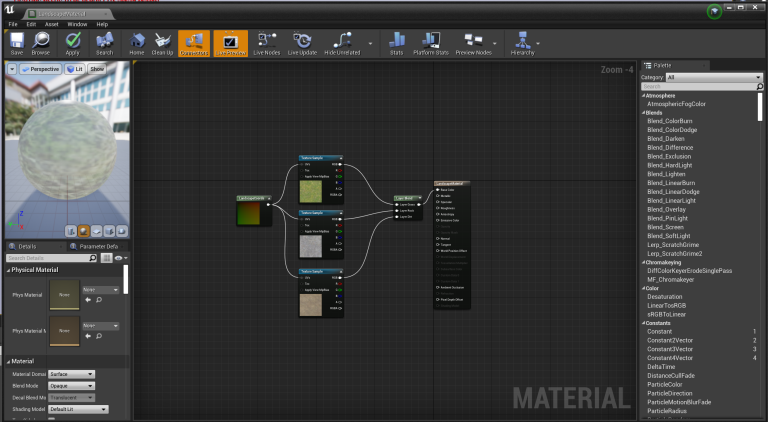Open the Palette Category dropdown
The image size is (768, 422).
pyautogui.click(x=713, y=77)
